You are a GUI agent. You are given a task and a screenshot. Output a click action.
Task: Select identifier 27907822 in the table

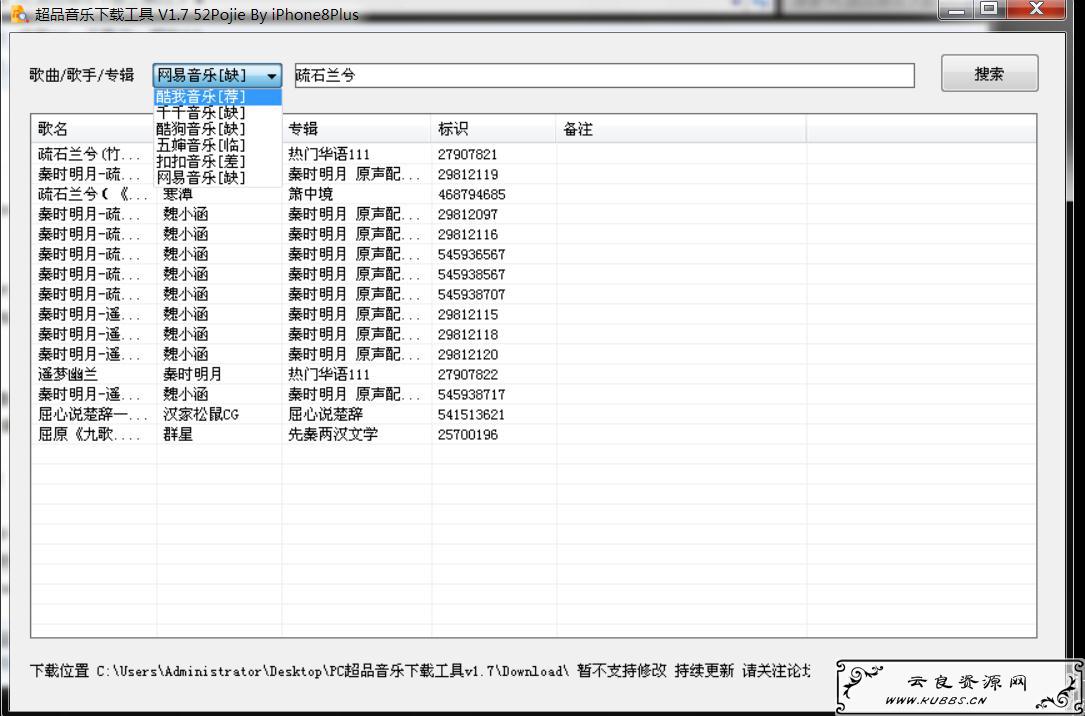468,375
